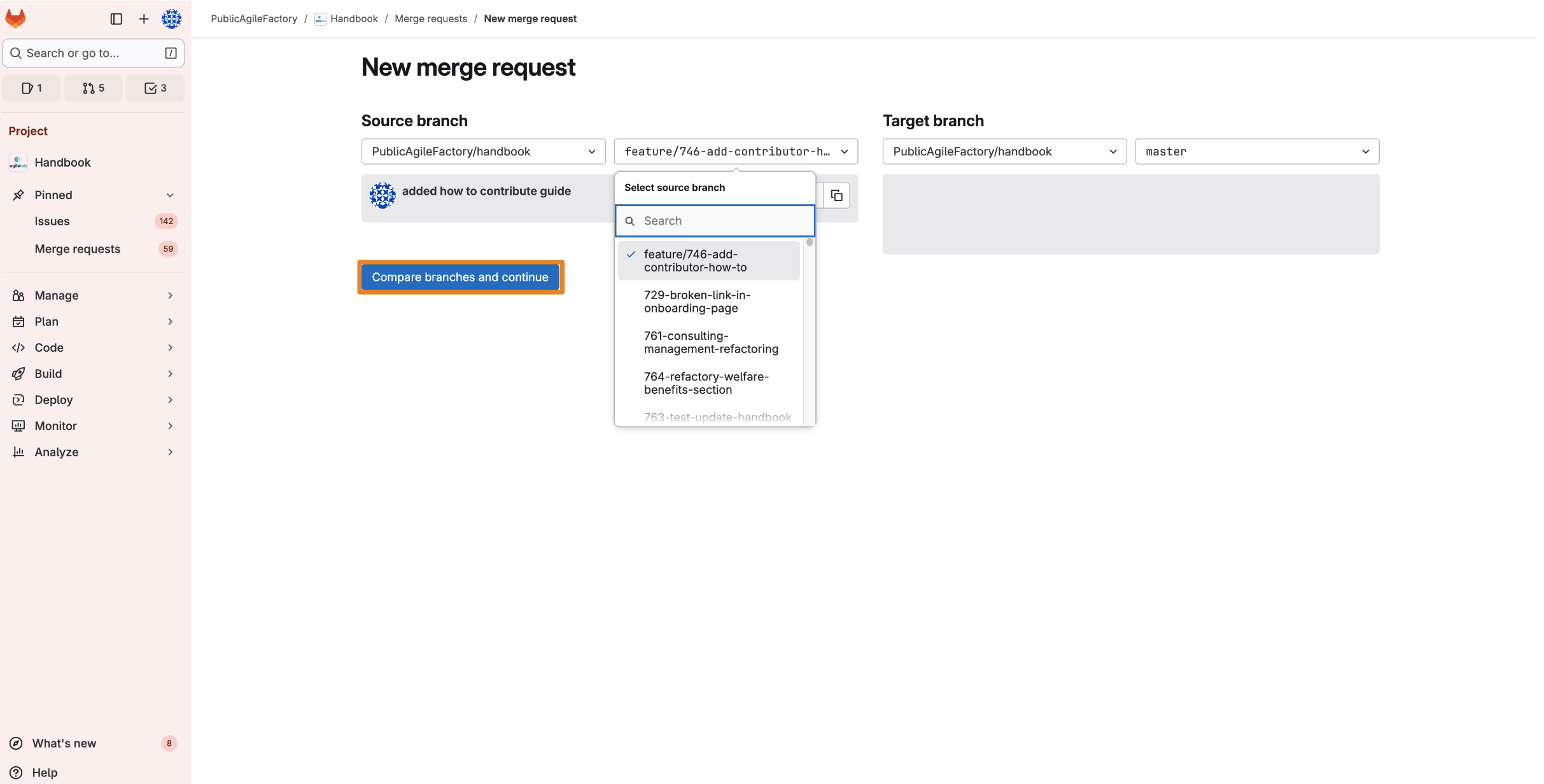
Task: Expand the Manage menu chevron
Action: [x=170, y=295]
